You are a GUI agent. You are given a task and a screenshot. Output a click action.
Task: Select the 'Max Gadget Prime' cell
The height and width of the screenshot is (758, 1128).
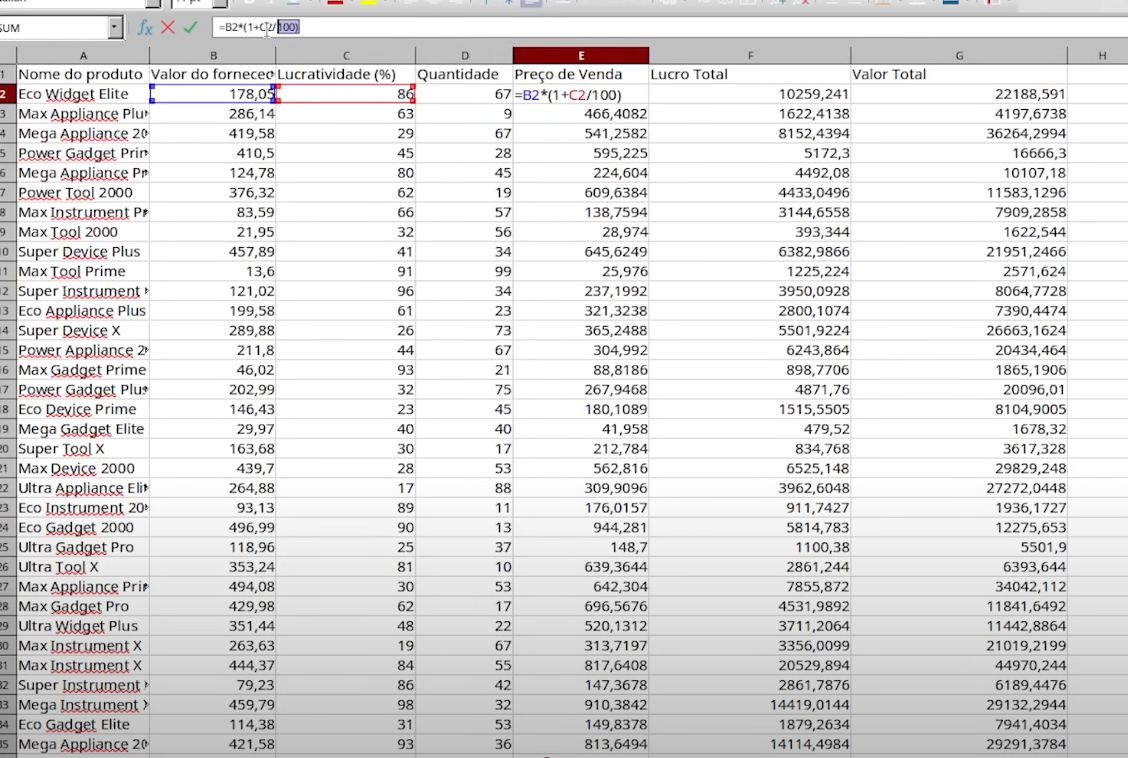[x=83, y=370]
